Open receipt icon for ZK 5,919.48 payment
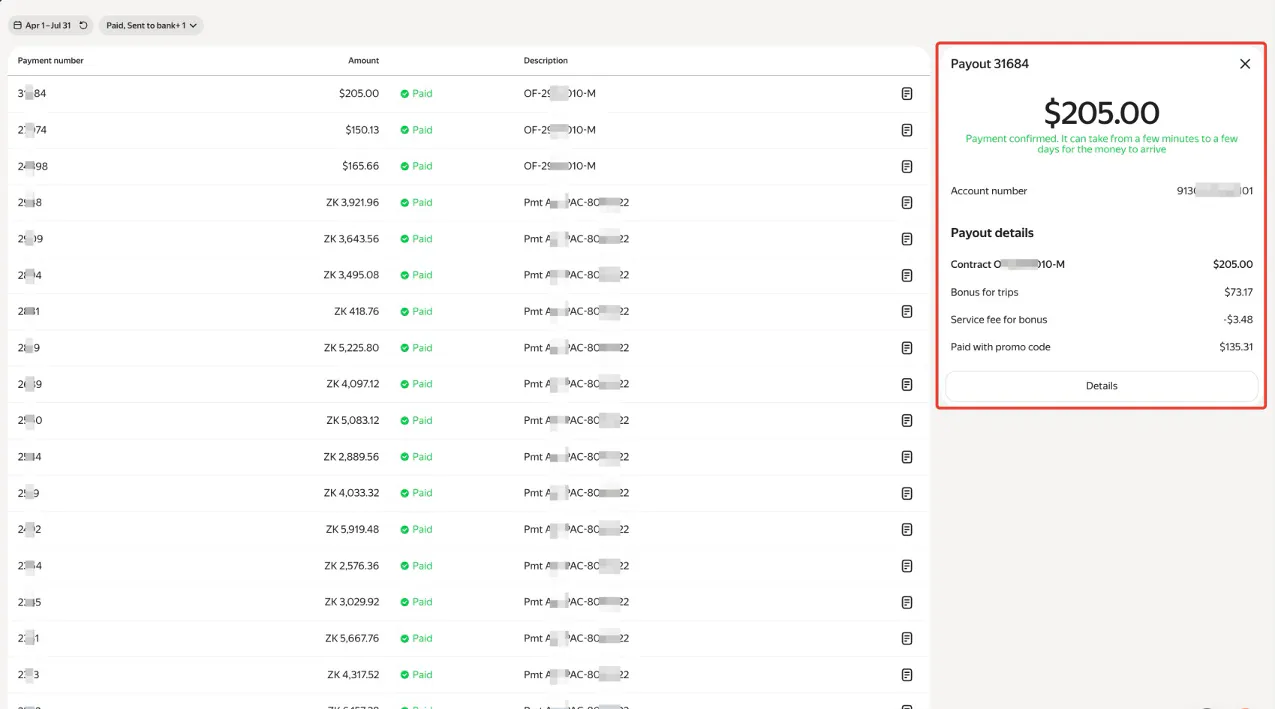 pos(907,530)
